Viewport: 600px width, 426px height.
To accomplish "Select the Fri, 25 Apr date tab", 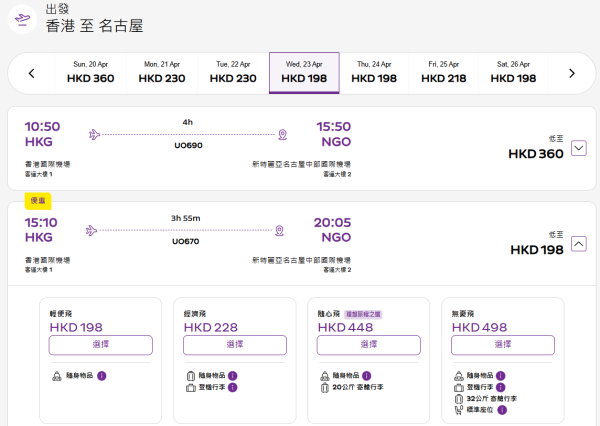I will coord(444,73).
